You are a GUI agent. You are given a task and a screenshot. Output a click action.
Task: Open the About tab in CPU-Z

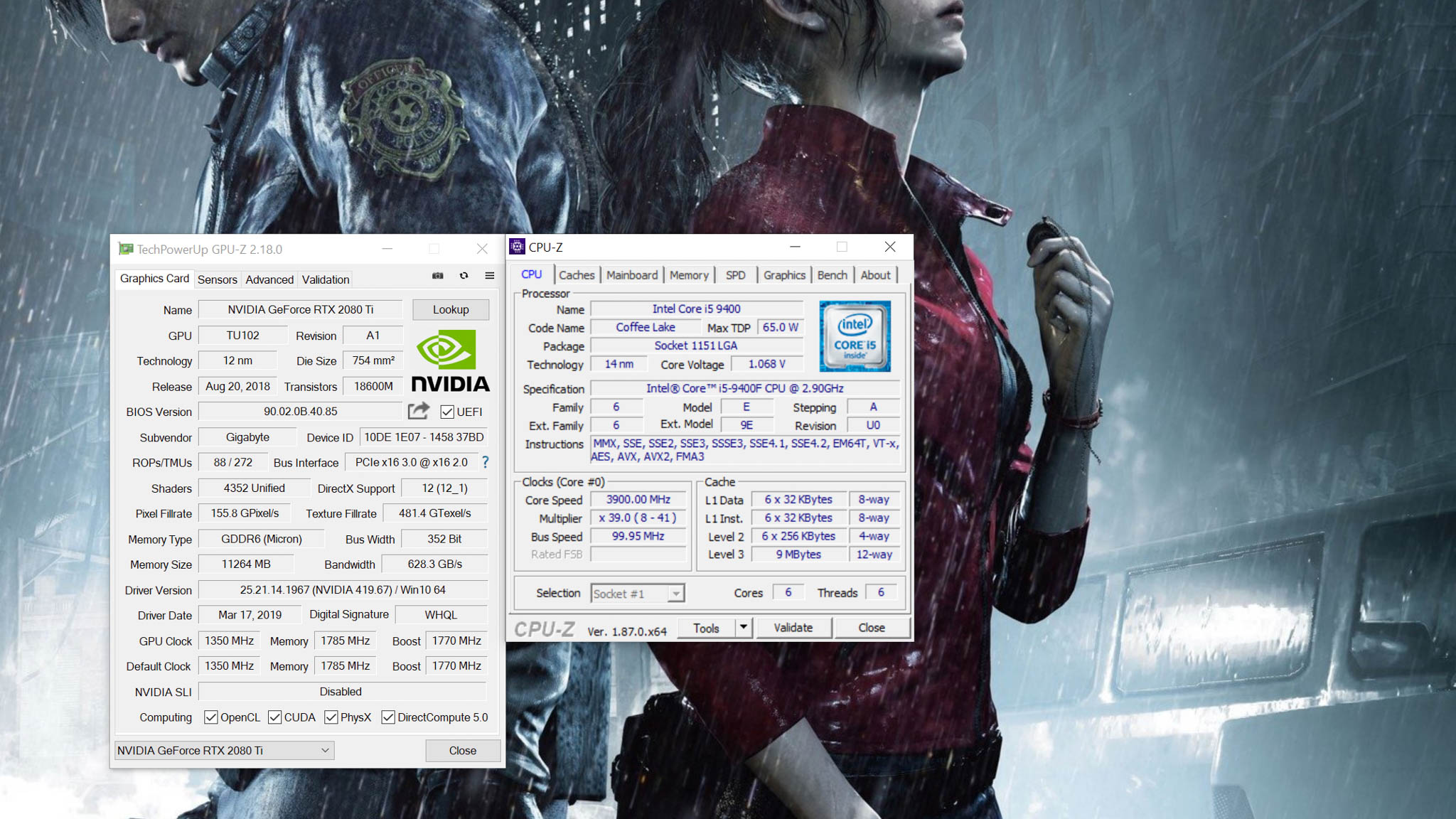(x=875, y=275)
